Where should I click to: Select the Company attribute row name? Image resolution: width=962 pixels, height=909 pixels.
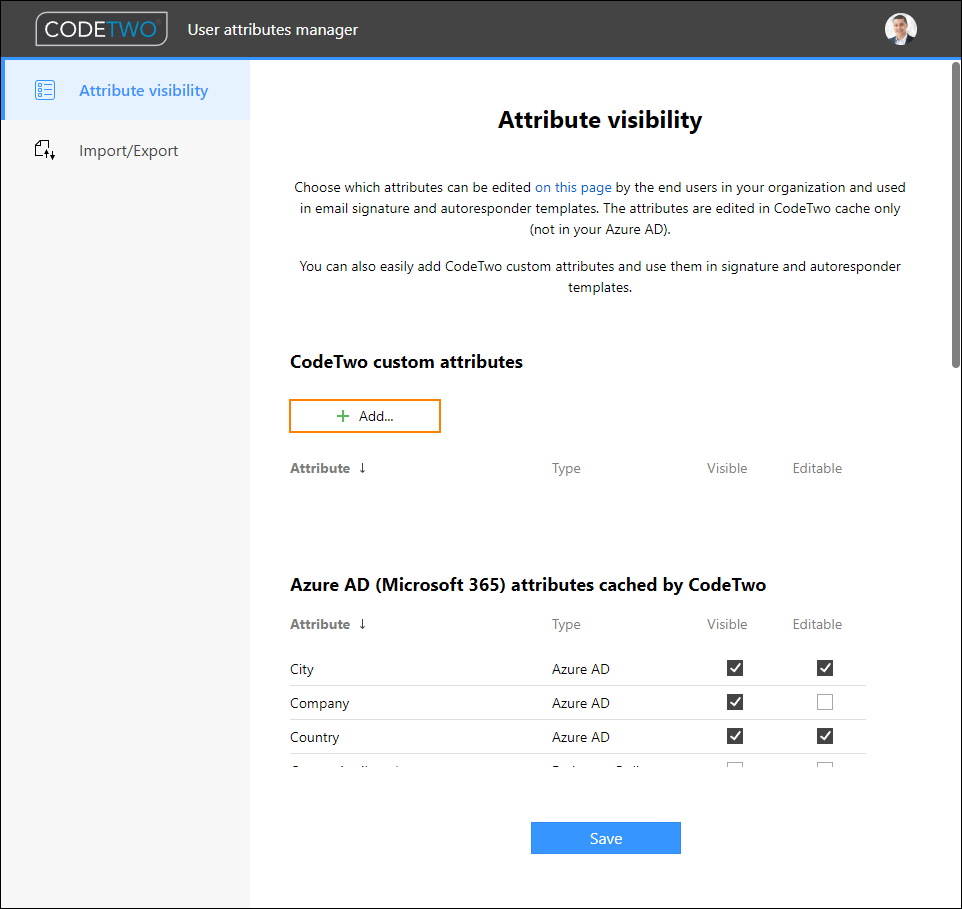320,703
